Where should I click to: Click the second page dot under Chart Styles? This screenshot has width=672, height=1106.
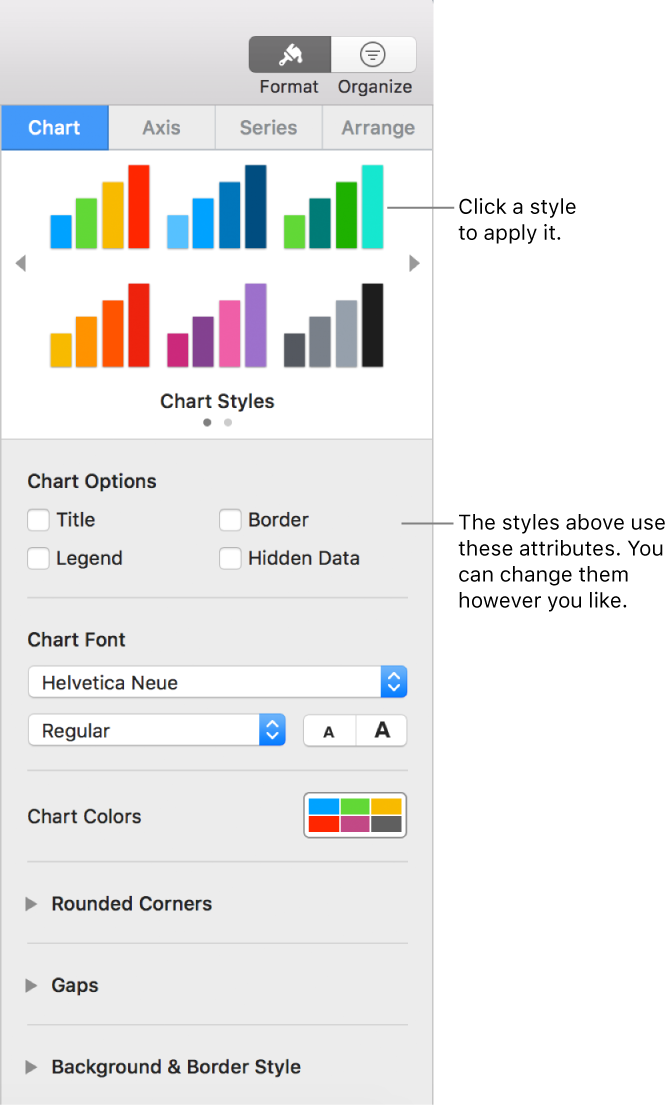click(x=227, y=422)
